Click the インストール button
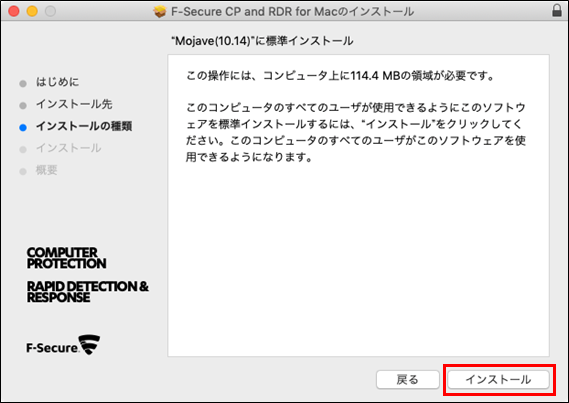The height and width of the screenshot is (403, 569). [x=498, y=380]
